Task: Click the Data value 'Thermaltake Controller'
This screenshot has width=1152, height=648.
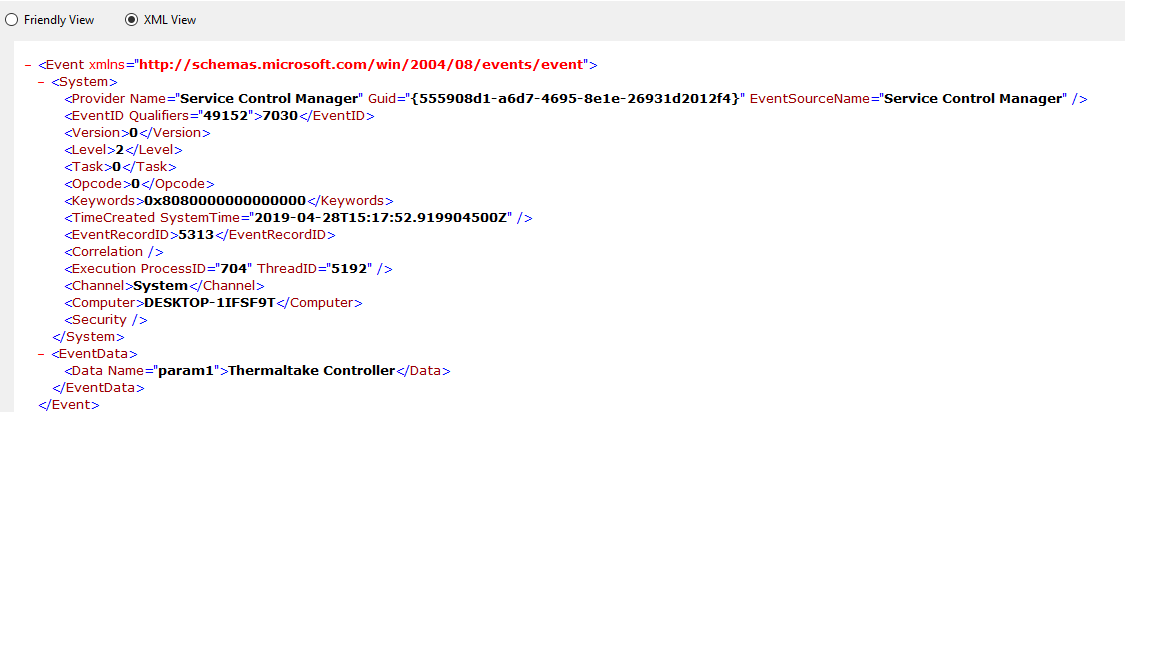Action: [x=310, y=370]
